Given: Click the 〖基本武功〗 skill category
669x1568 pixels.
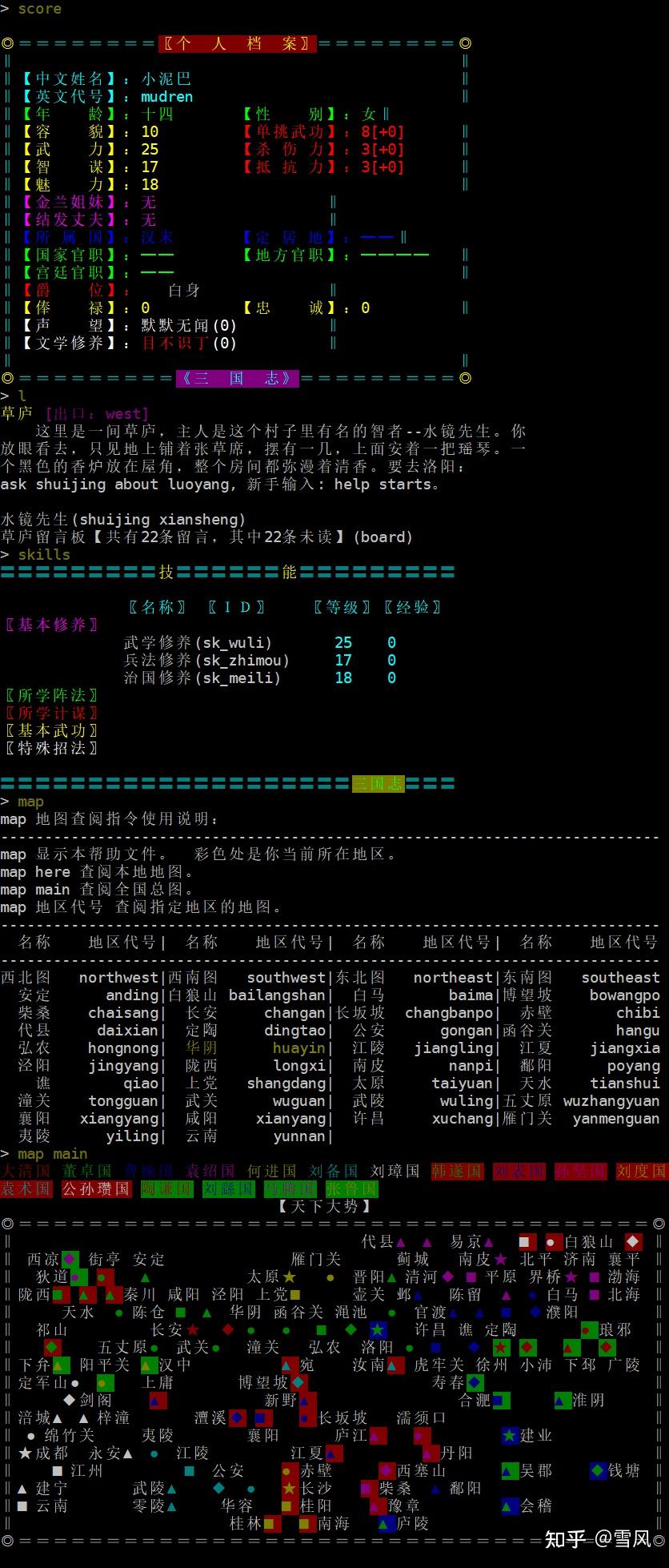Looking at the screenshot, I should pyautogui.click(x=52, y=730).
